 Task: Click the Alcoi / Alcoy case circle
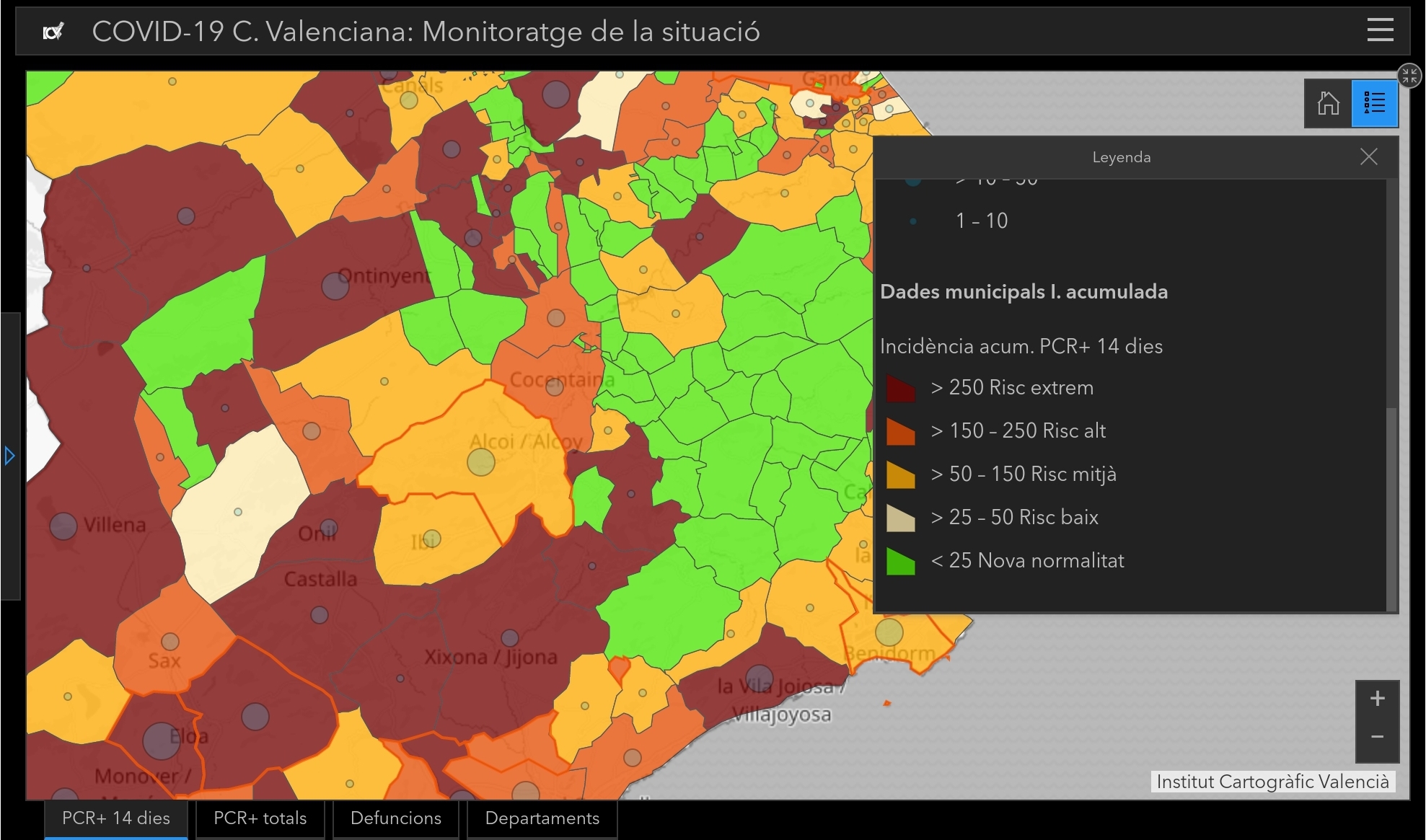pos(481,461)
